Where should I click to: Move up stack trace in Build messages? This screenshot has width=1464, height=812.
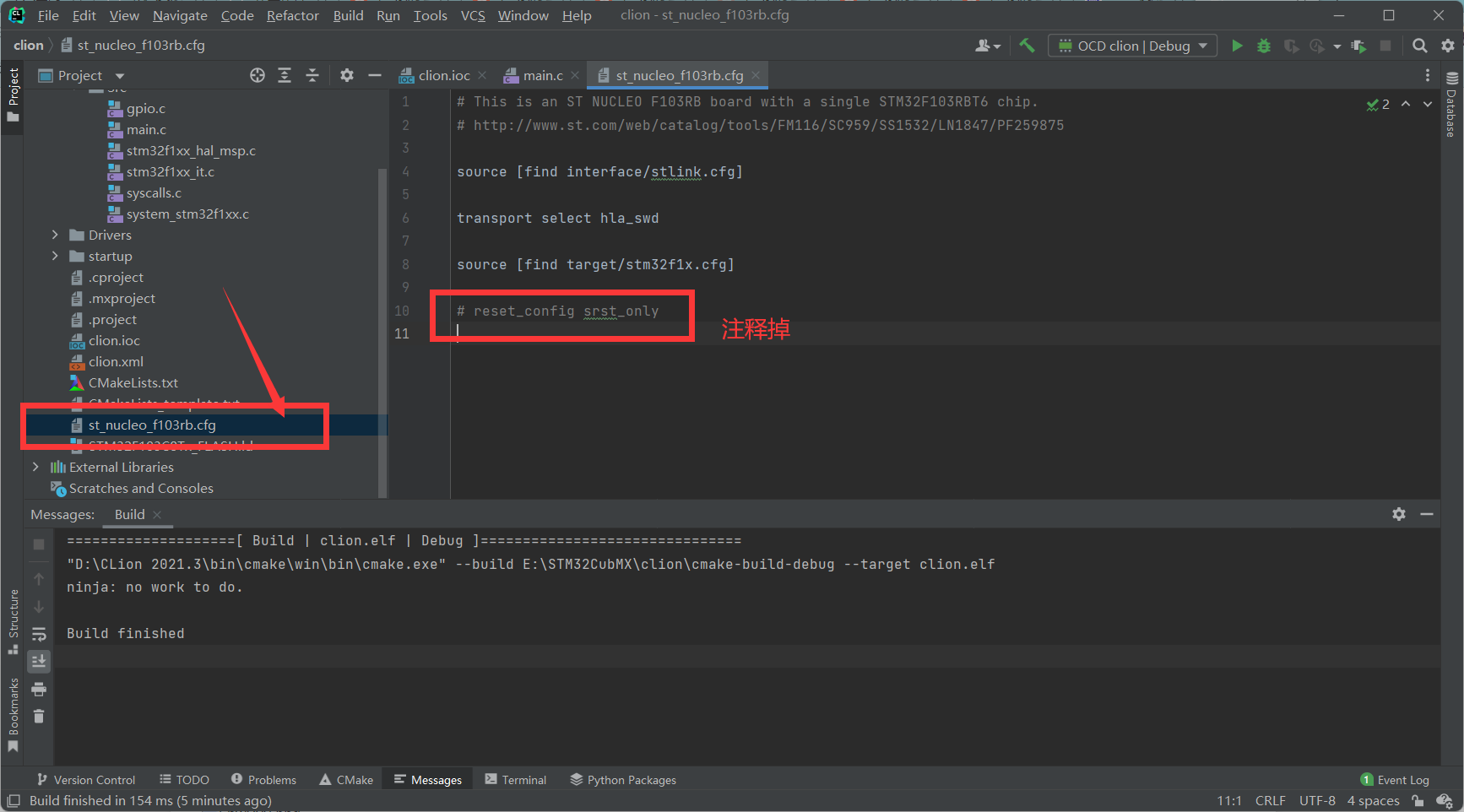pyautogui.click(x=39, y=579)
